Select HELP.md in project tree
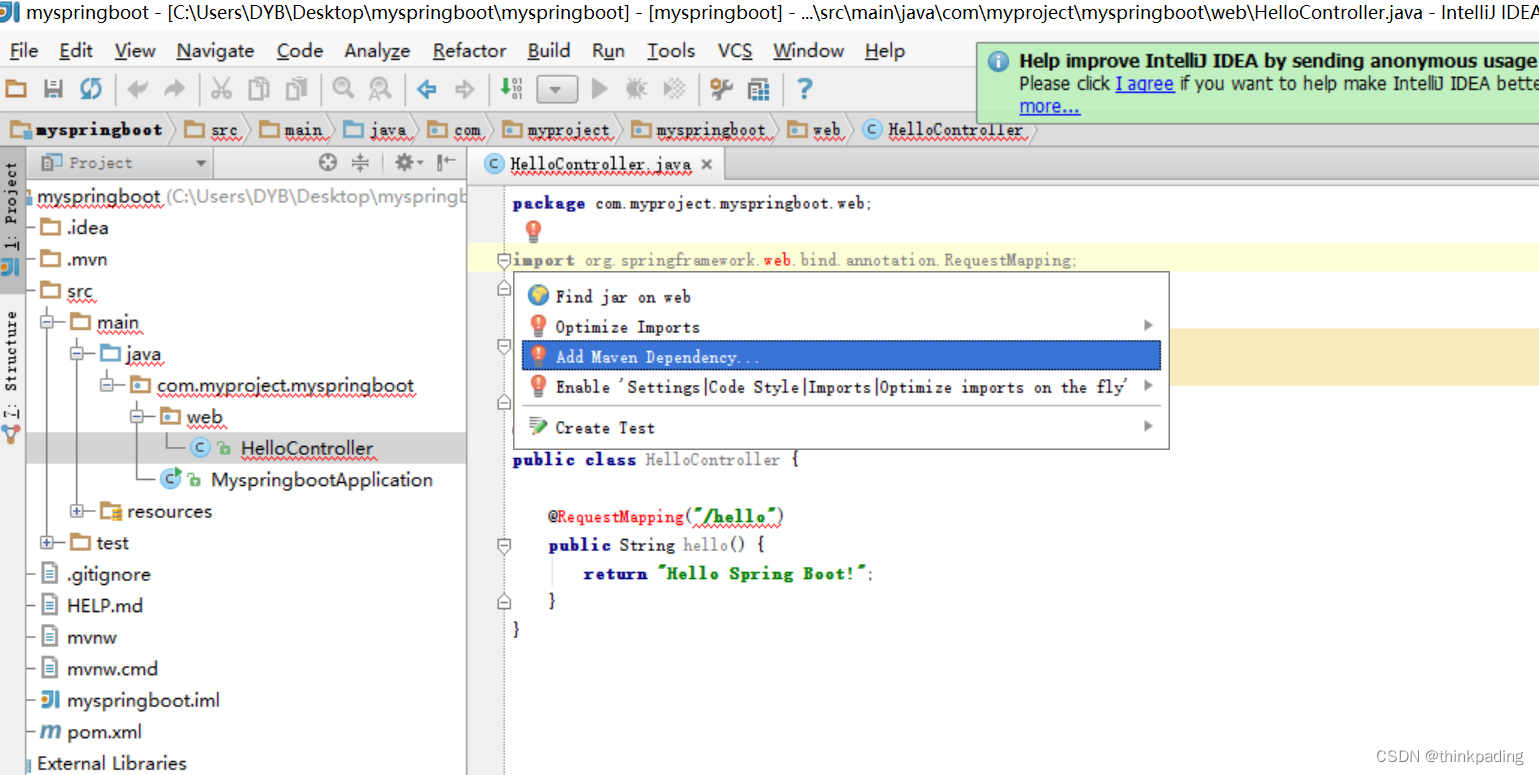This screenshot has height=775, width=1539. (x=104, y=605)
